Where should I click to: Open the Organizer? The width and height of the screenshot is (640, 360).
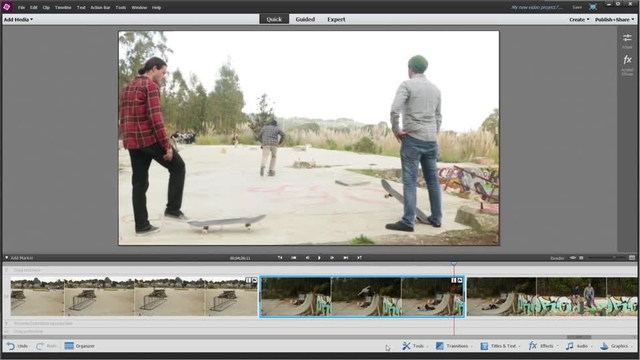pyautogui.click(x=80, y=346)
